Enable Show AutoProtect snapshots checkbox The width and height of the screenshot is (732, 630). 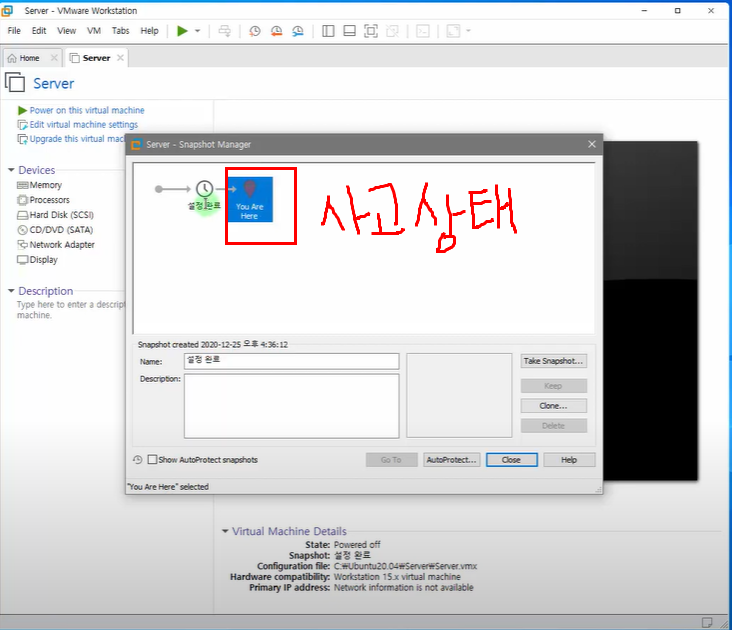click(152, 460)
